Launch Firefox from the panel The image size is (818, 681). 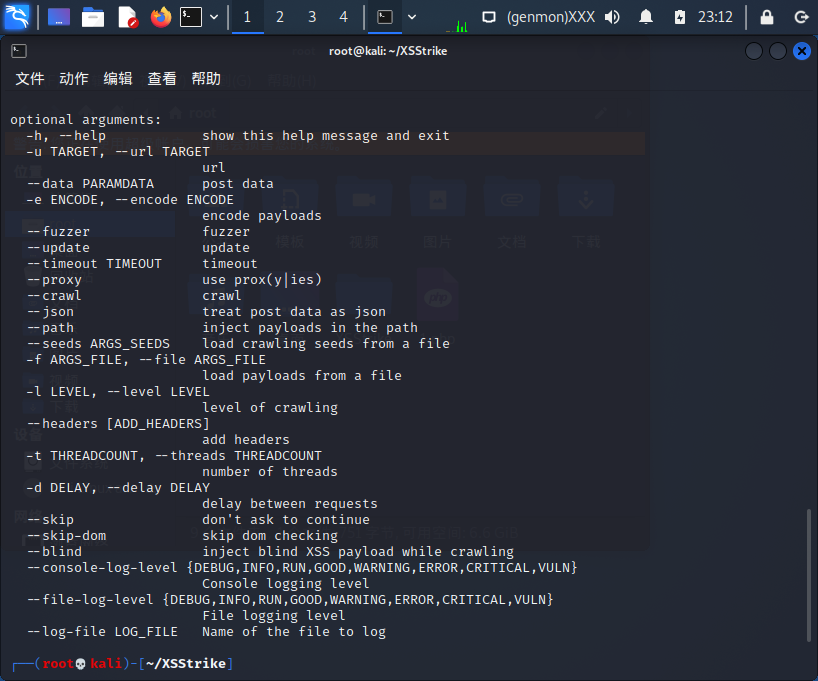pos(161,17)
